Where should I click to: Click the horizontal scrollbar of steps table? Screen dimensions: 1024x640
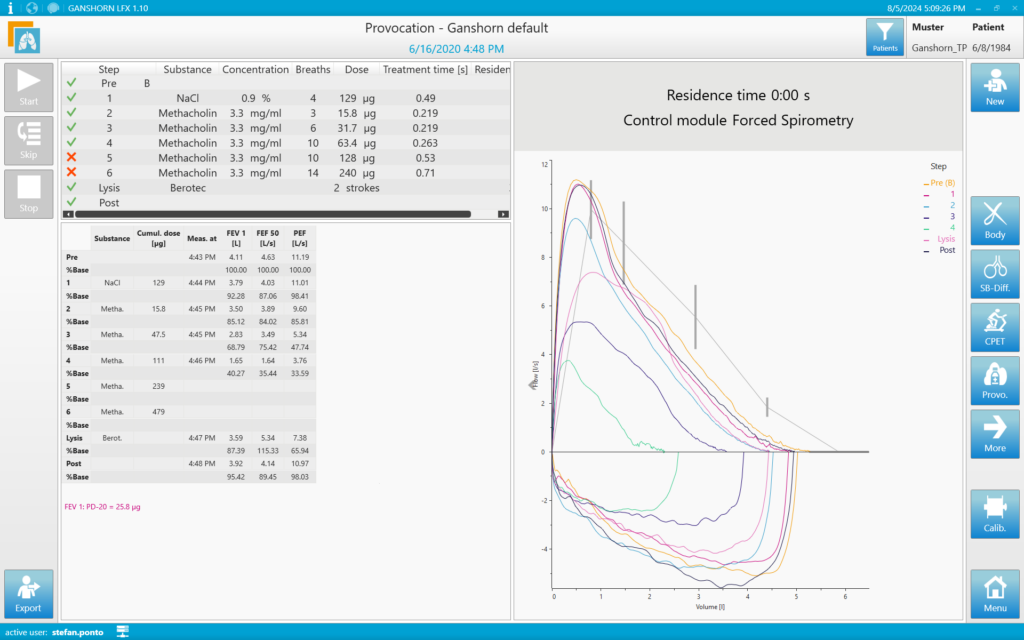tap(273, 214)
